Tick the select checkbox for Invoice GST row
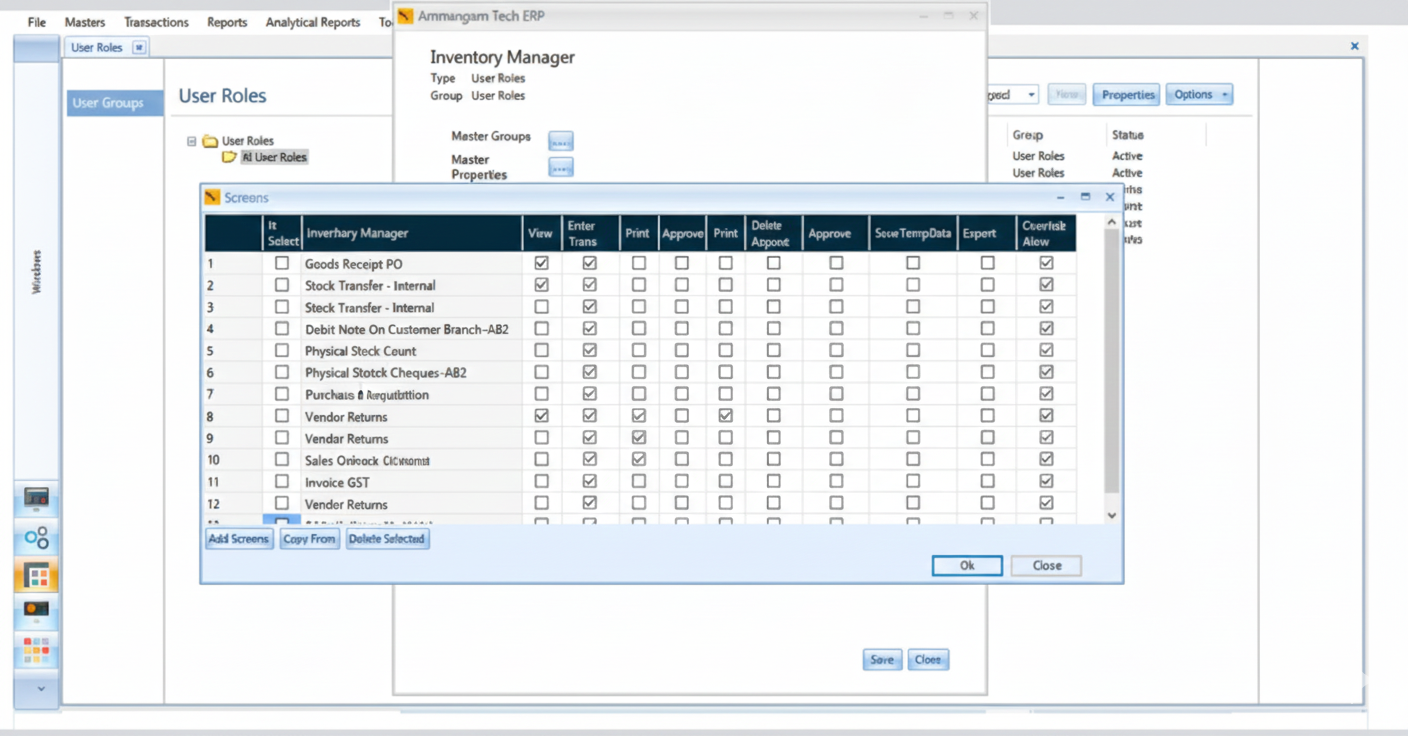The height and width of the screenshot is (736, 1408). pos(282,482)
